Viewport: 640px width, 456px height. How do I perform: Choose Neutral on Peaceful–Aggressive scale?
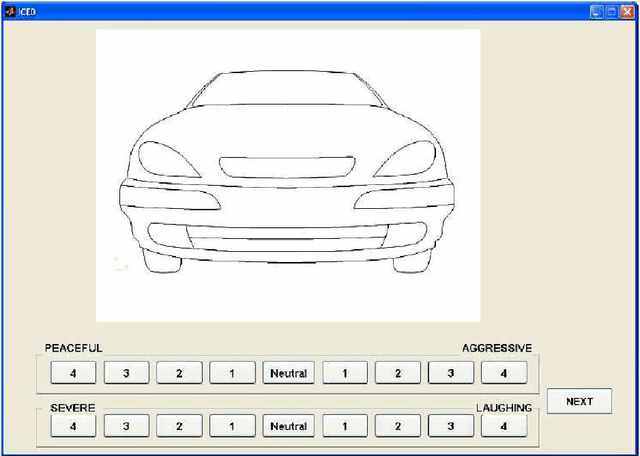pos(289,373)
